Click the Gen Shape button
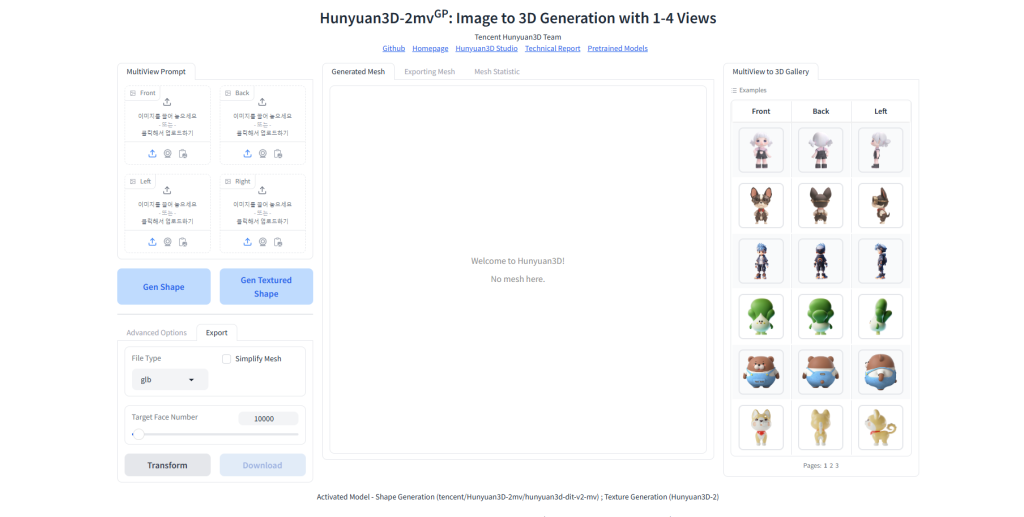 click(164, 287)
